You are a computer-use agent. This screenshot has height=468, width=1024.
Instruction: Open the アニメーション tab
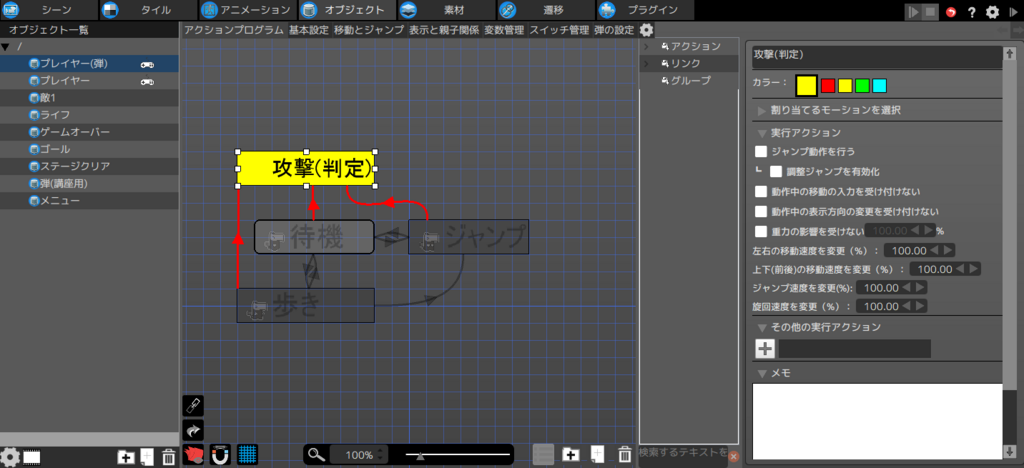[247, 10]
